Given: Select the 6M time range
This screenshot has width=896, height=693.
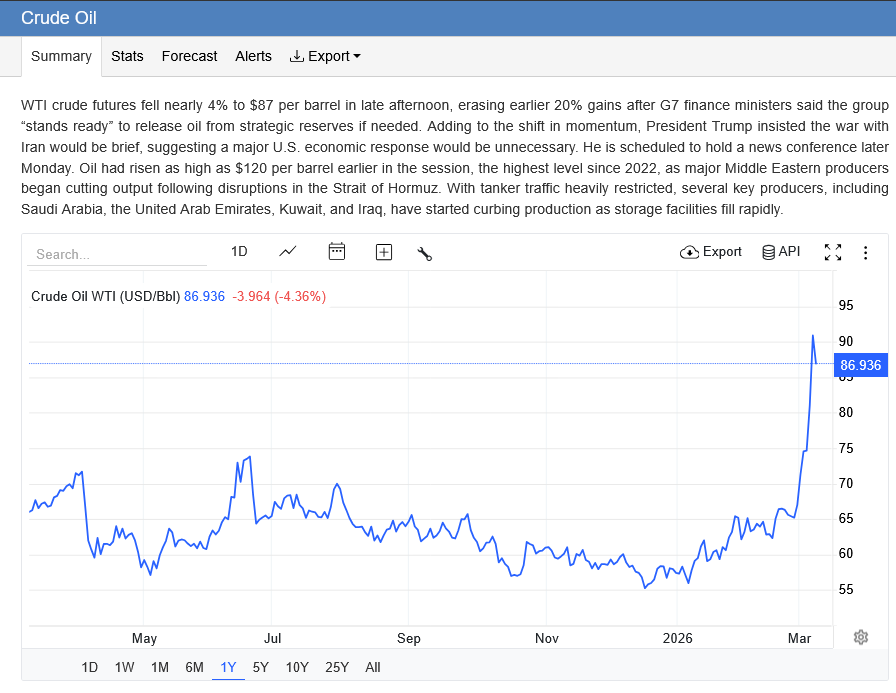Looking at the screenshot, I should coord(194,667).
